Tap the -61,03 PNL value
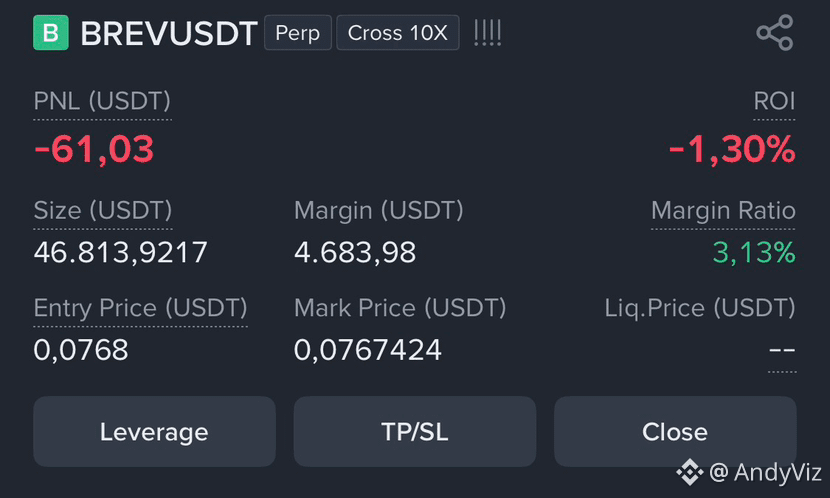The height and width of the screenshot is (498, 830). pos(94,149)
